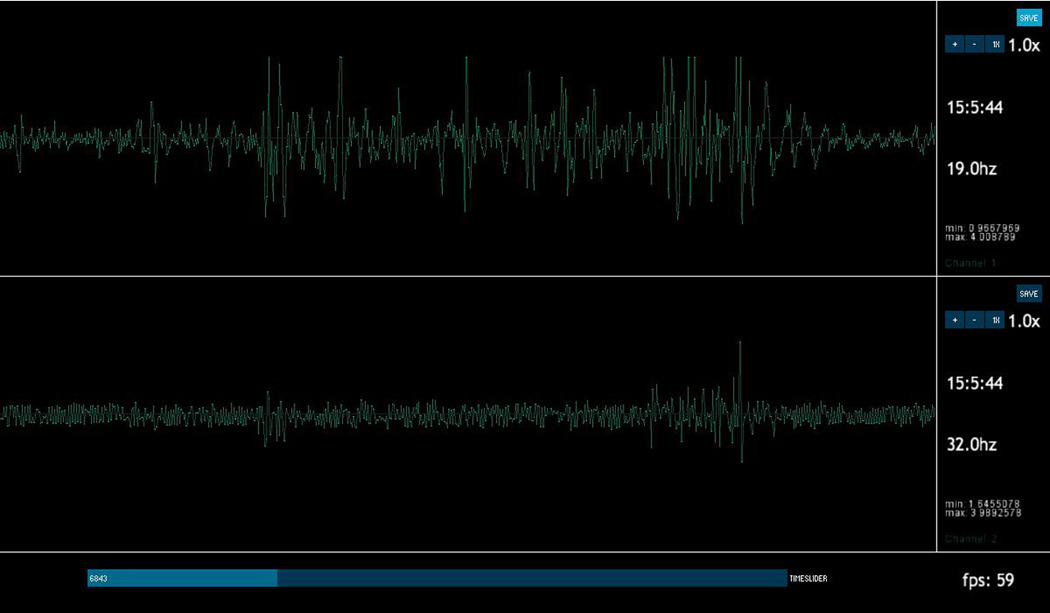Click the highlighted SAVE icon above Channel 1
Image resolution: width=1050 pixels, height=613 pixels.
click(x=1028, y=17)
